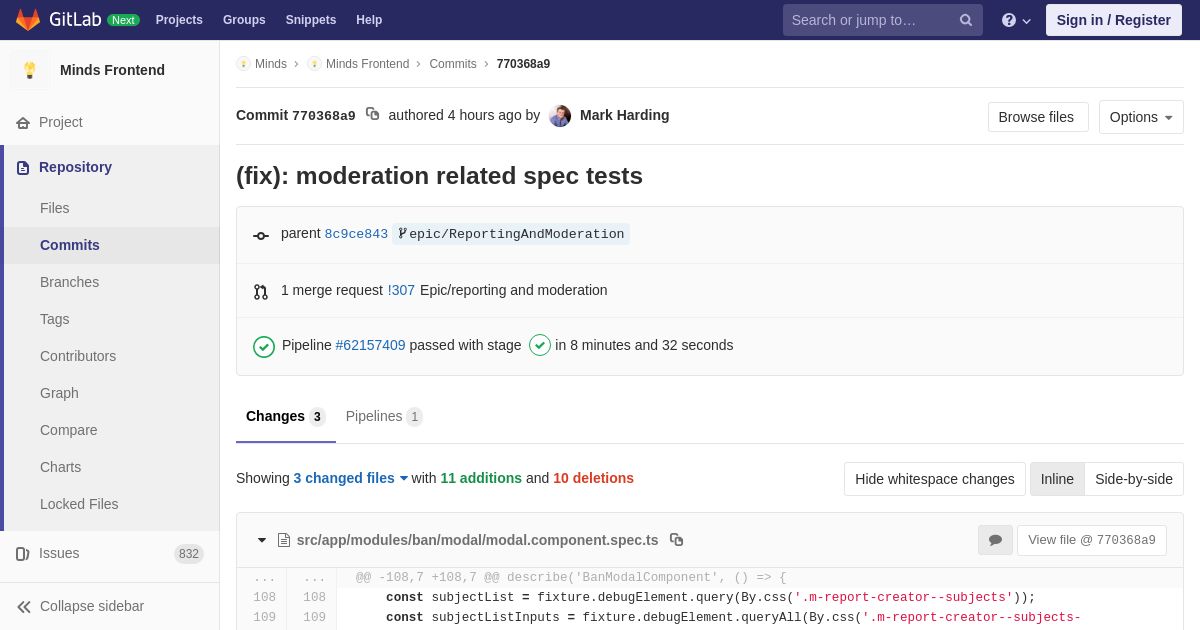Toggle comments with the speech bubble button
Image resolution: width=1200 pixels, height=630 pixels.
pos(995,540)
